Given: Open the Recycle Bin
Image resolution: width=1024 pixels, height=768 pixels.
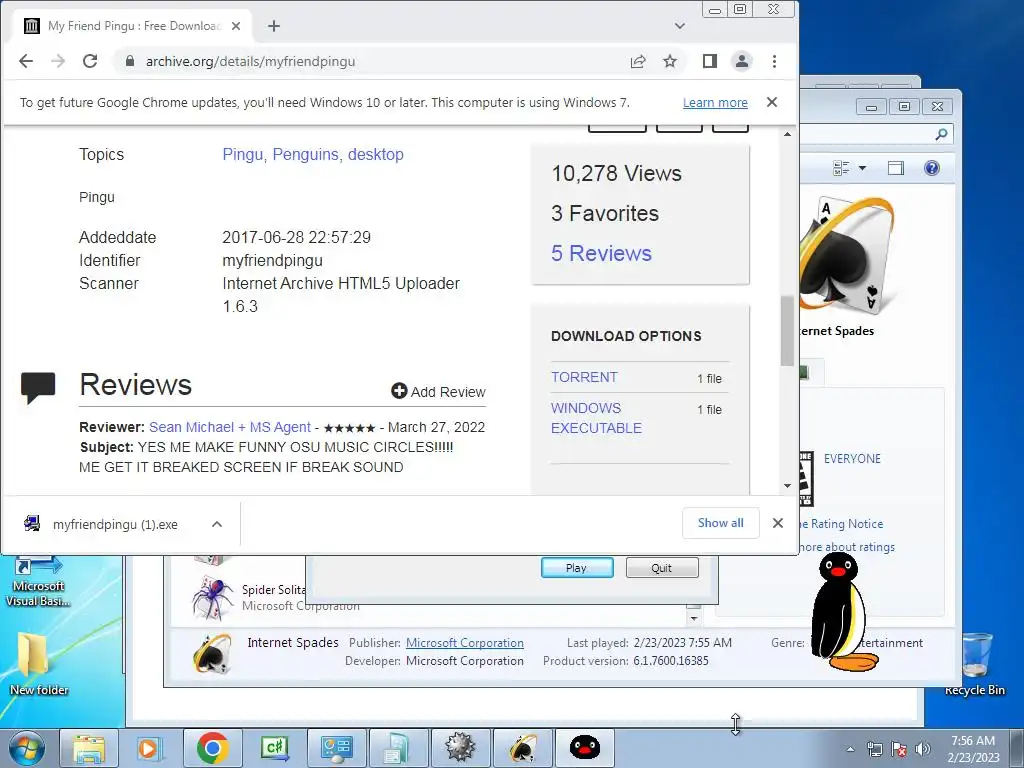Looking at the screenshot, I should coord(974,664).
